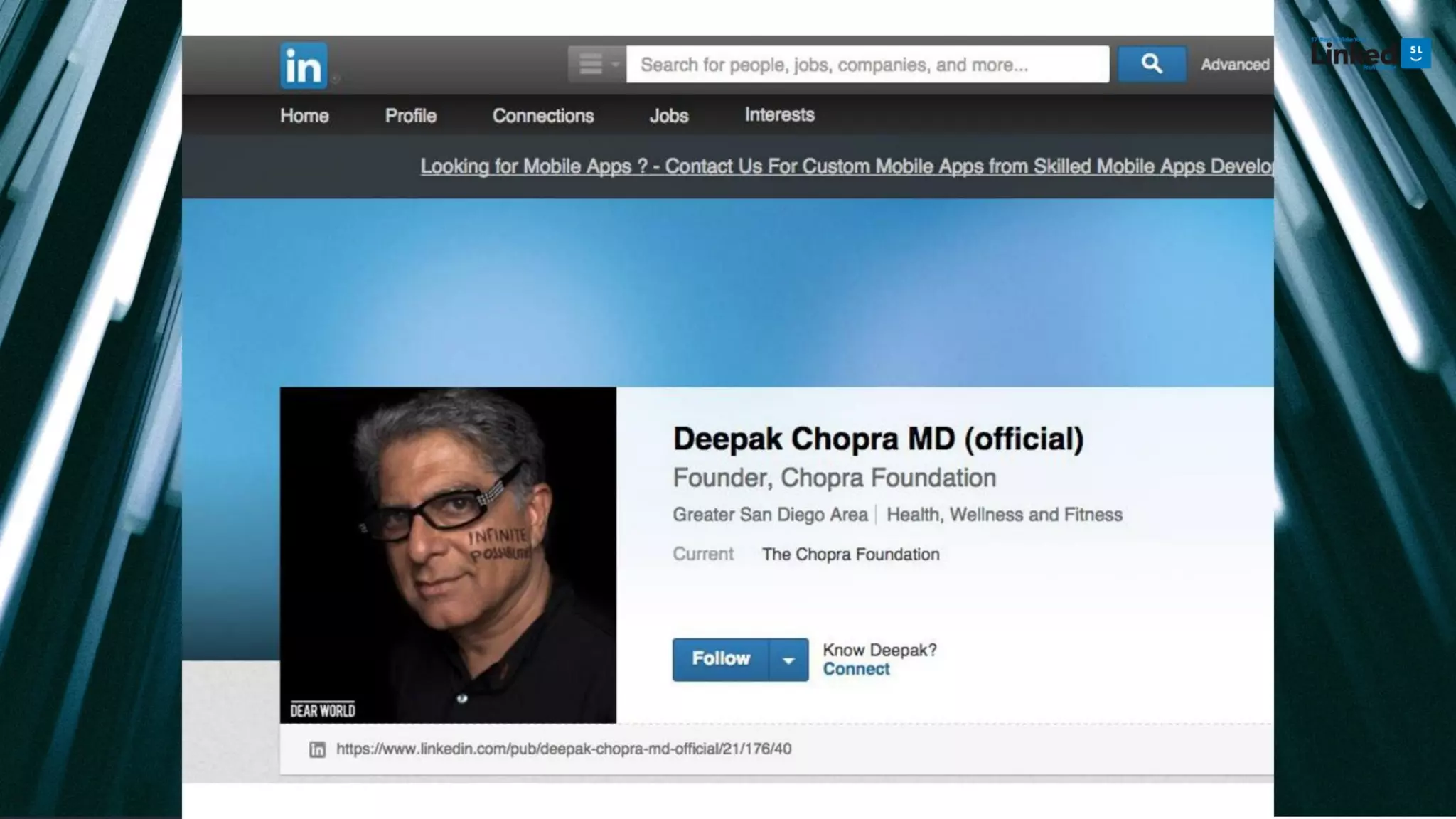Viewport: 1456px width, 819px height.
Task: Click the "Current" label
Action: click(x=703, y=554)
